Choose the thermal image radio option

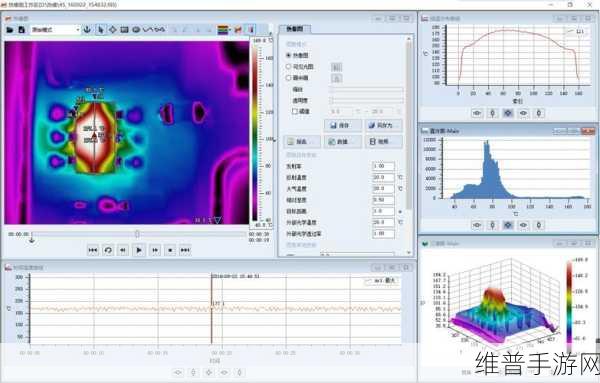[x=289, y=55]
